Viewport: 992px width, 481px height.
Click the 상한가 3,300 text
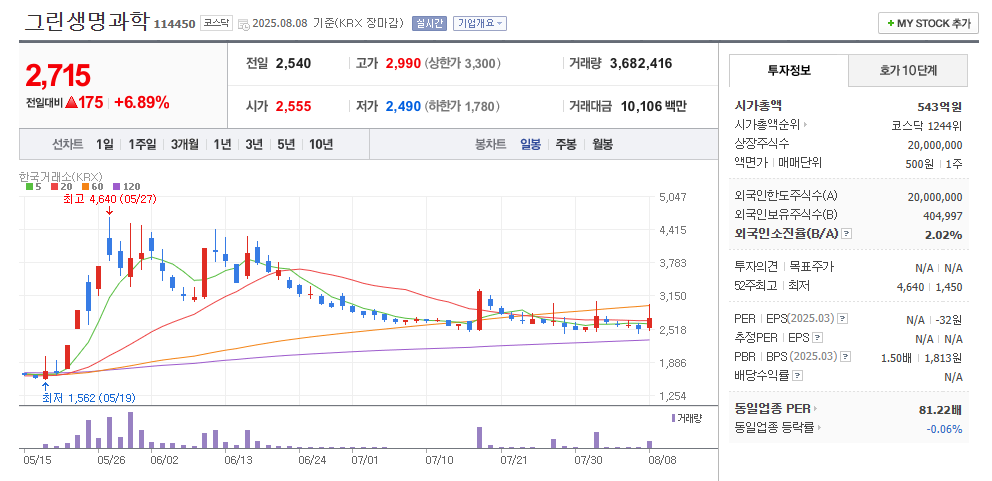click(462, 63)
